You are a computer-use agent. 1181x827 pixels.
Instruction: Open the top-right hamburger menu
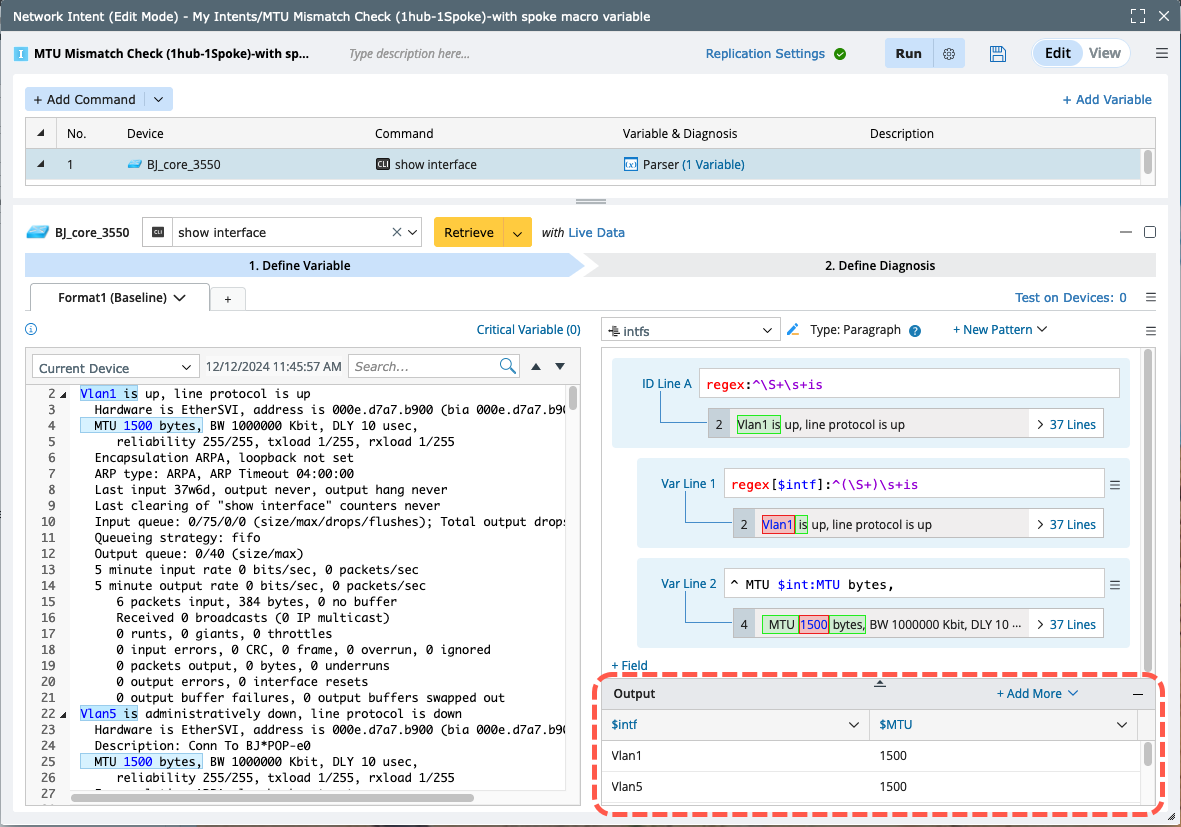coord(1161,54)
